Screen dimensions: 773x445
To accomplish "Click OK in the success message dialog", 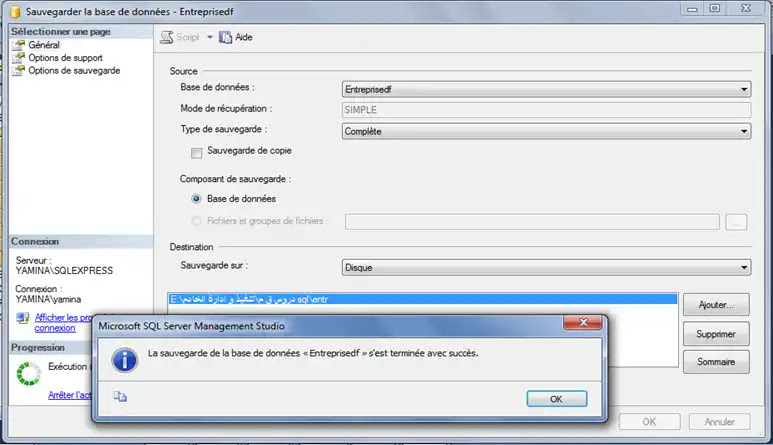I will click(557, 399).
